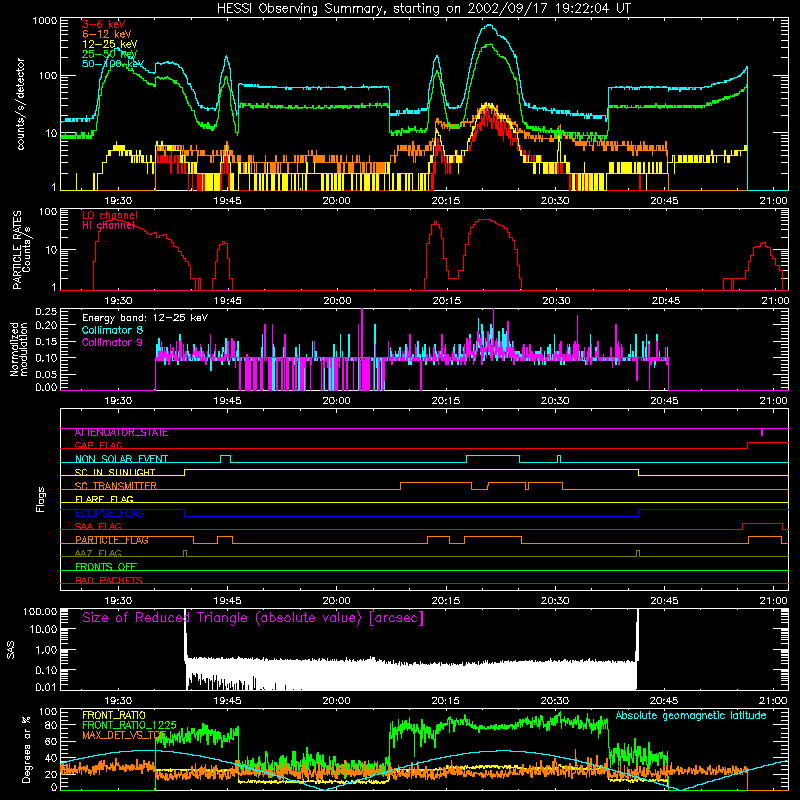Screen dimensions: 800x800
Task: Click the SAA_FLAG raised segment near 21:00
Action: pos(762,526)
